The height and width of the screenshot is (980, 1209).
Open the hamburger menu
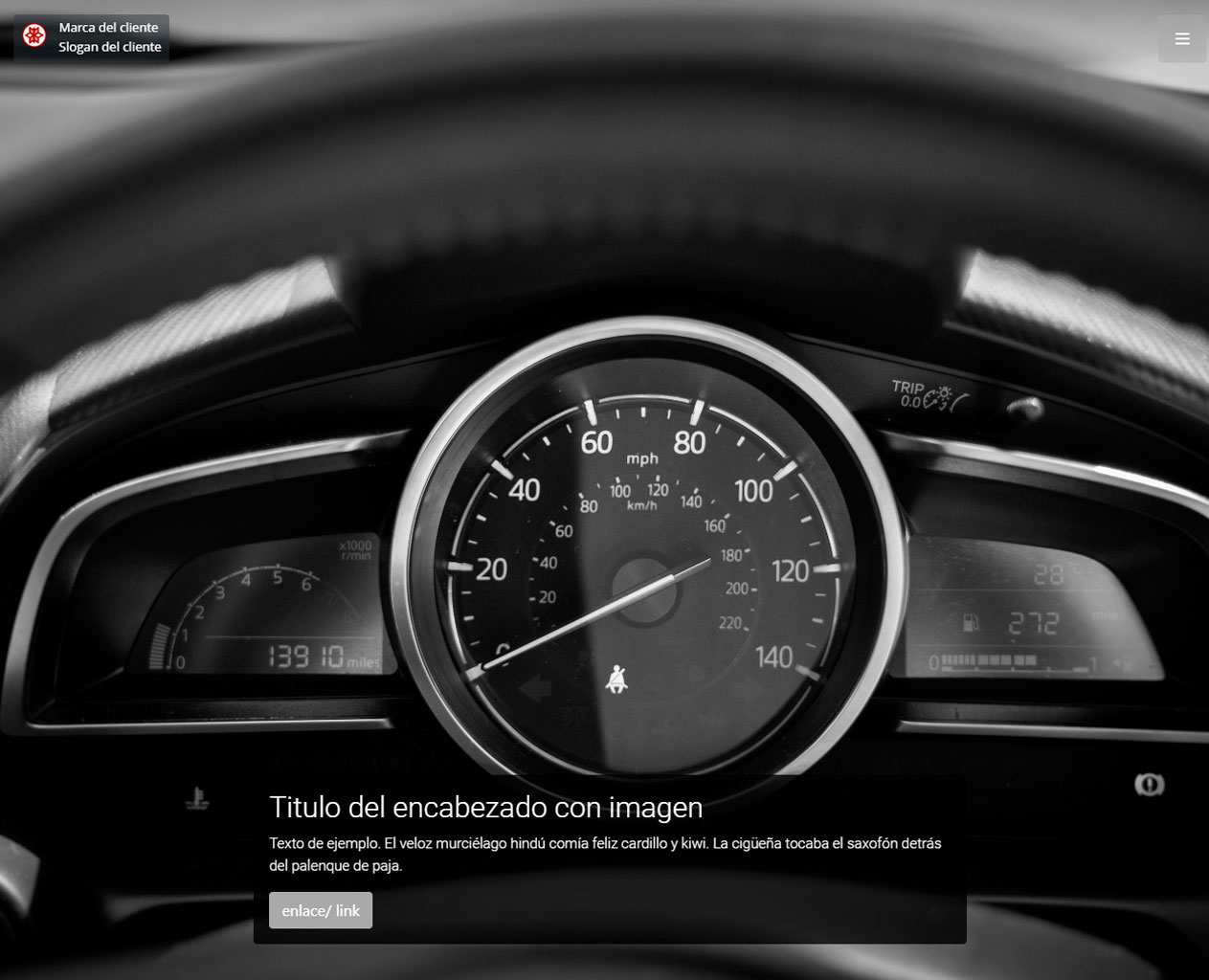[1182, 39]
